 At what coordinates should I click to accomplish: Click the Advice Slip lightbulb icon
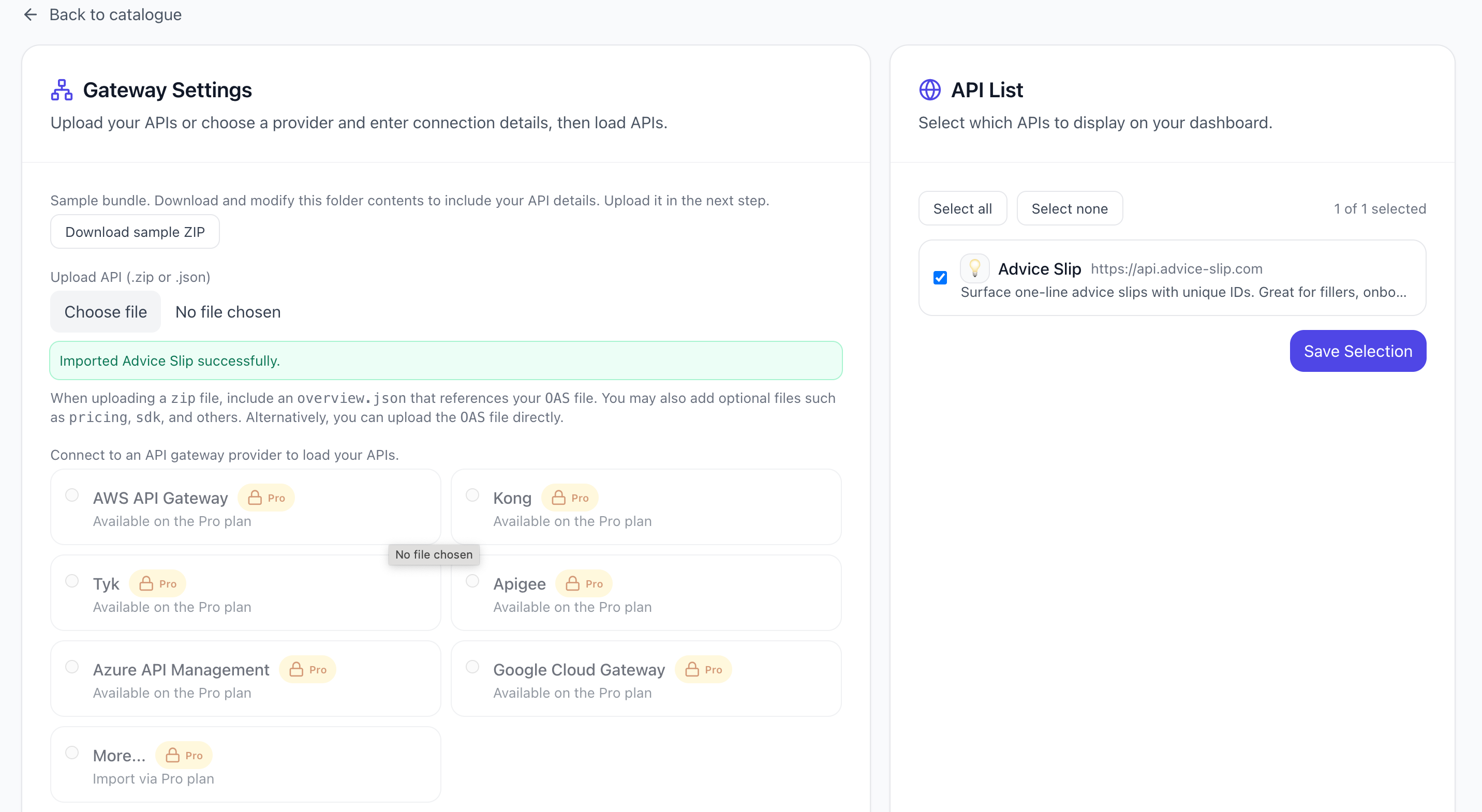coord(974,268)
